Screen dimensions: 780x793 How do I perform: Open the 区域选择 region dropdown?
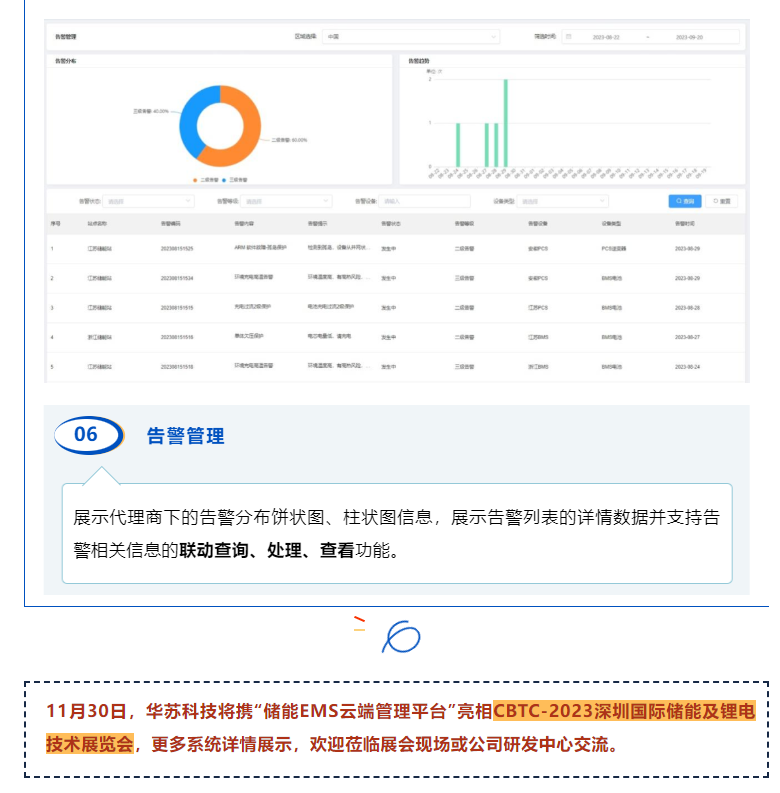(410, 37)
